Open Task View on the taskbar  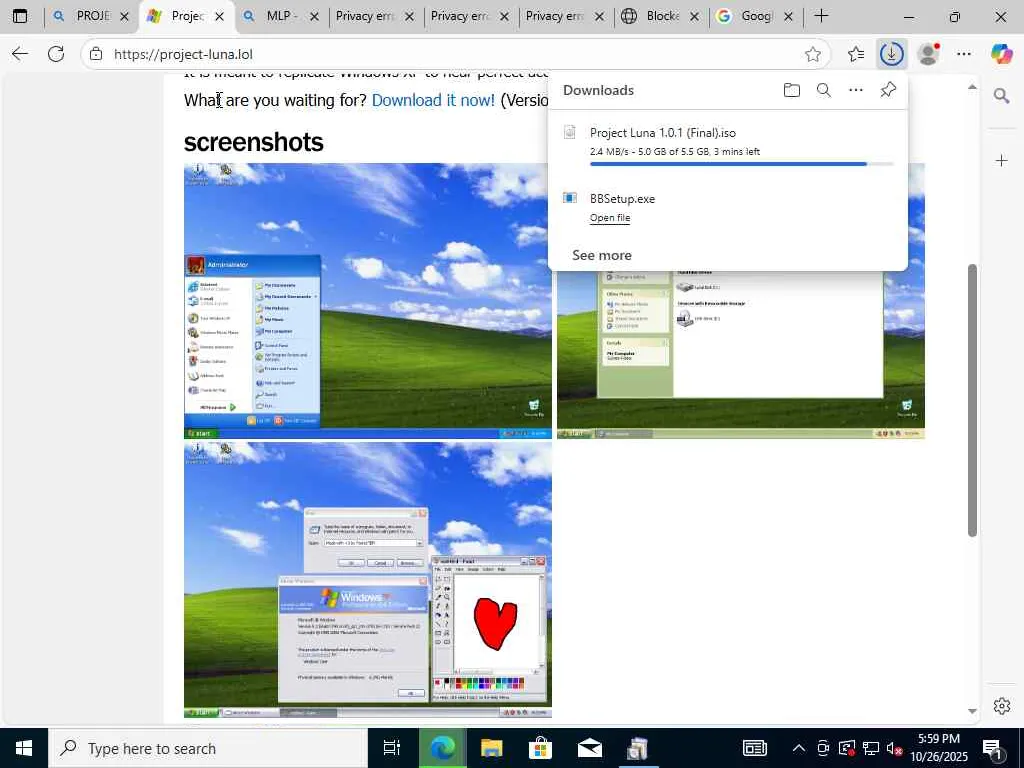point(392,748)
